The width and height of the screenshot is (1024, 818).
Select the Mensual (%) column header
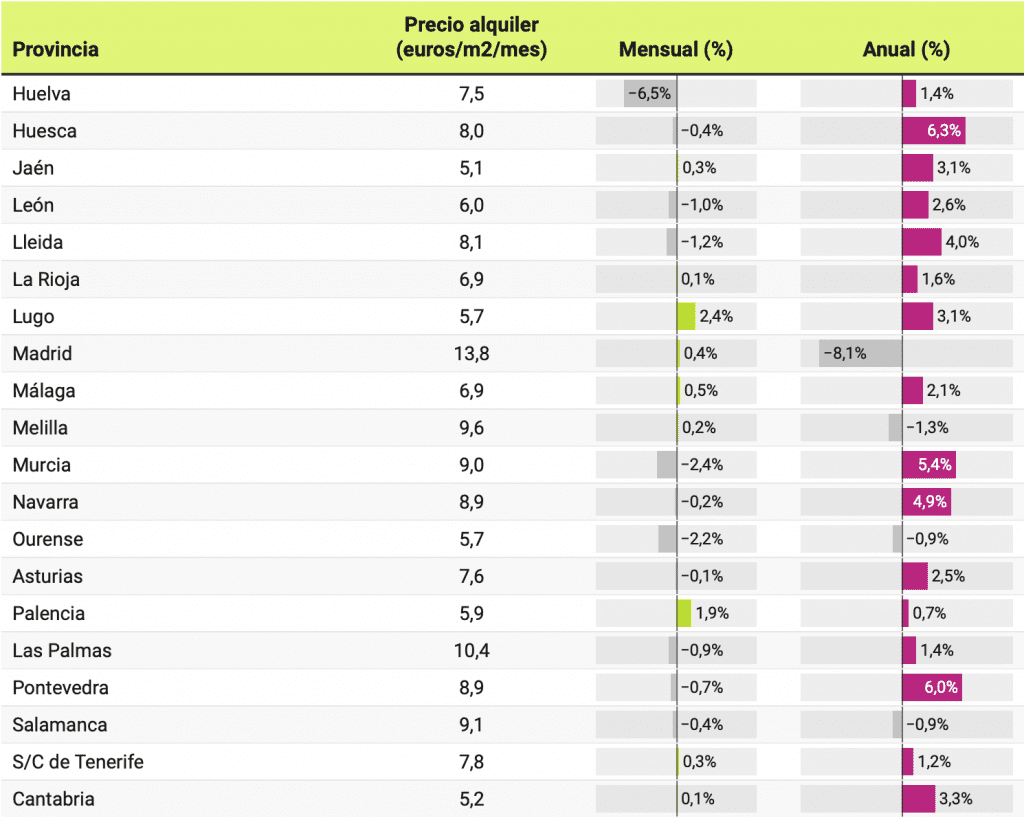pyautogui.click(x=676, y=49)
